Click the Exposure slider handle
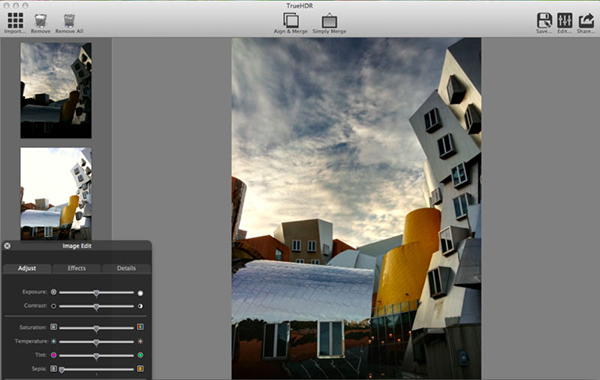 [96, 293]
